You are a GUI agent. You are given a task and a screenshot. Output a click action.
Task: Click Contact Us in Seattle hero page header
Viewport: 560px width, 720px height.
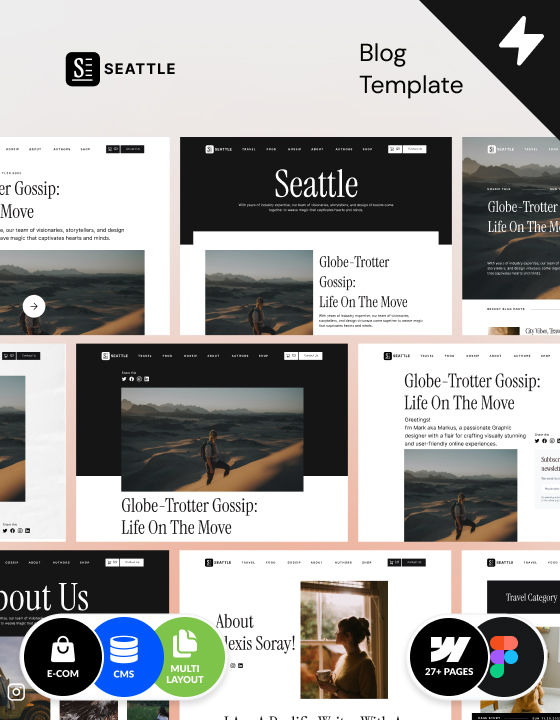point(414,149)
